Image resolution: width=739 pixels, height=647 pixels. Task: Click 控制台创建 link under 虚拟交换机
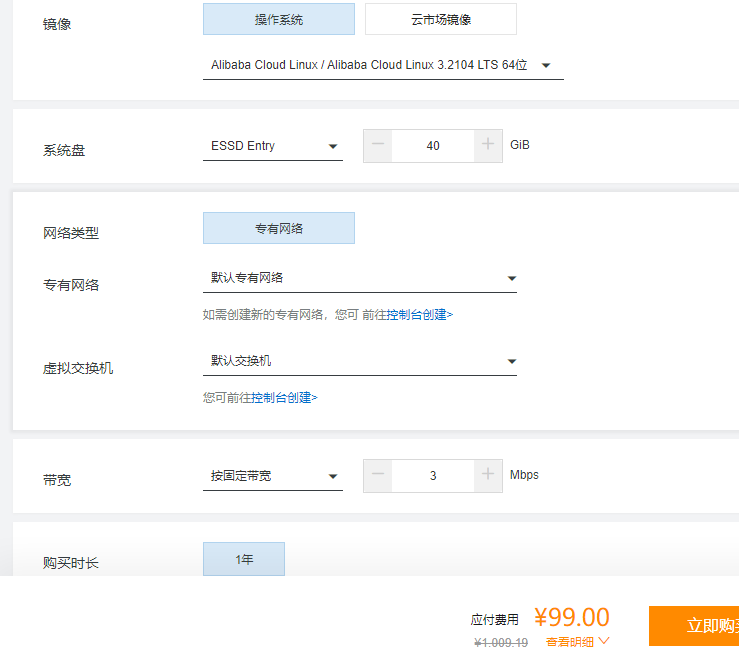[284, 397]
